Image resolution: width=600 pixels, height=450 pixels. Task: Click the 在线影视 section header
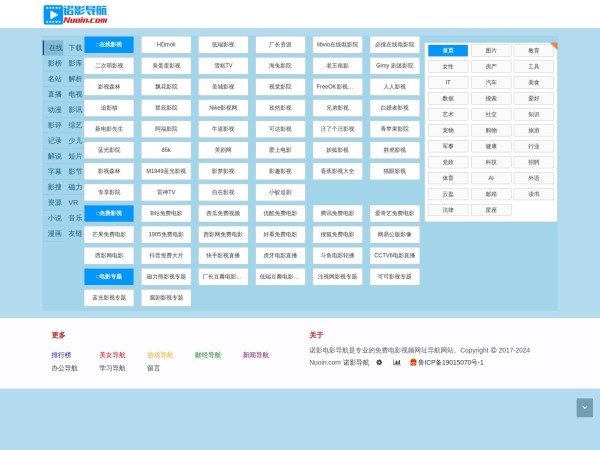109,45
